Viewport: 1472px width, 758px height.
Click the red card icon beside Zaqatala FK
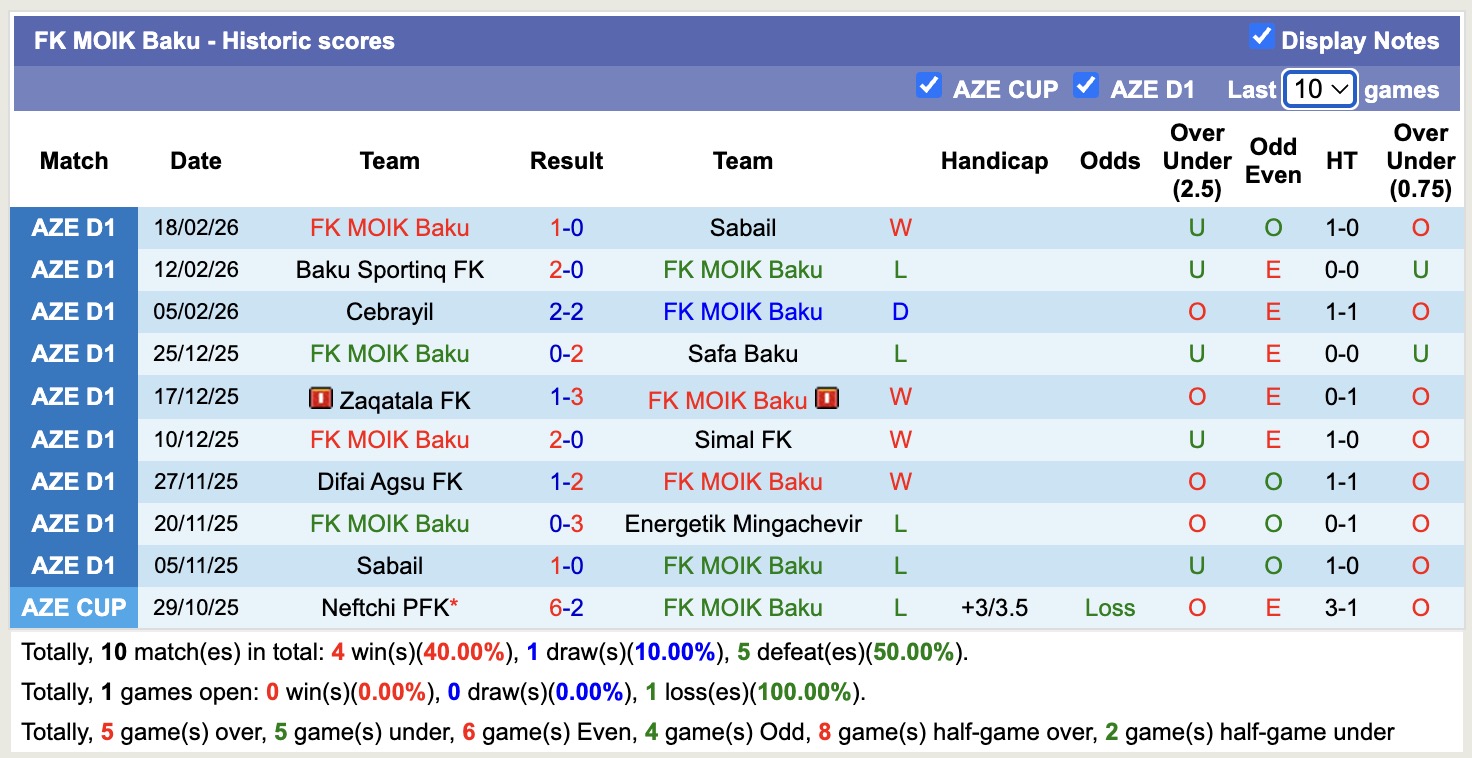(x=321, y=399)
